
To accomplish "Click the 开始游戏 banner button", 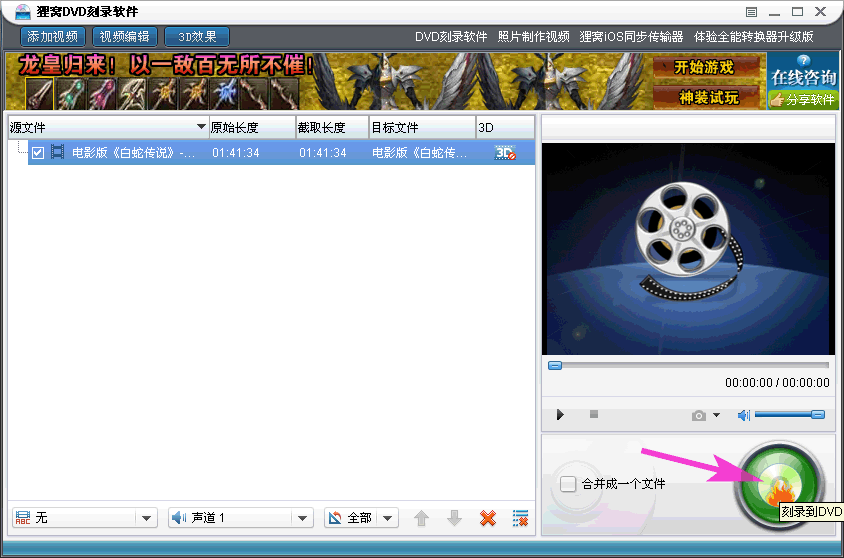I will pos(706,68).
